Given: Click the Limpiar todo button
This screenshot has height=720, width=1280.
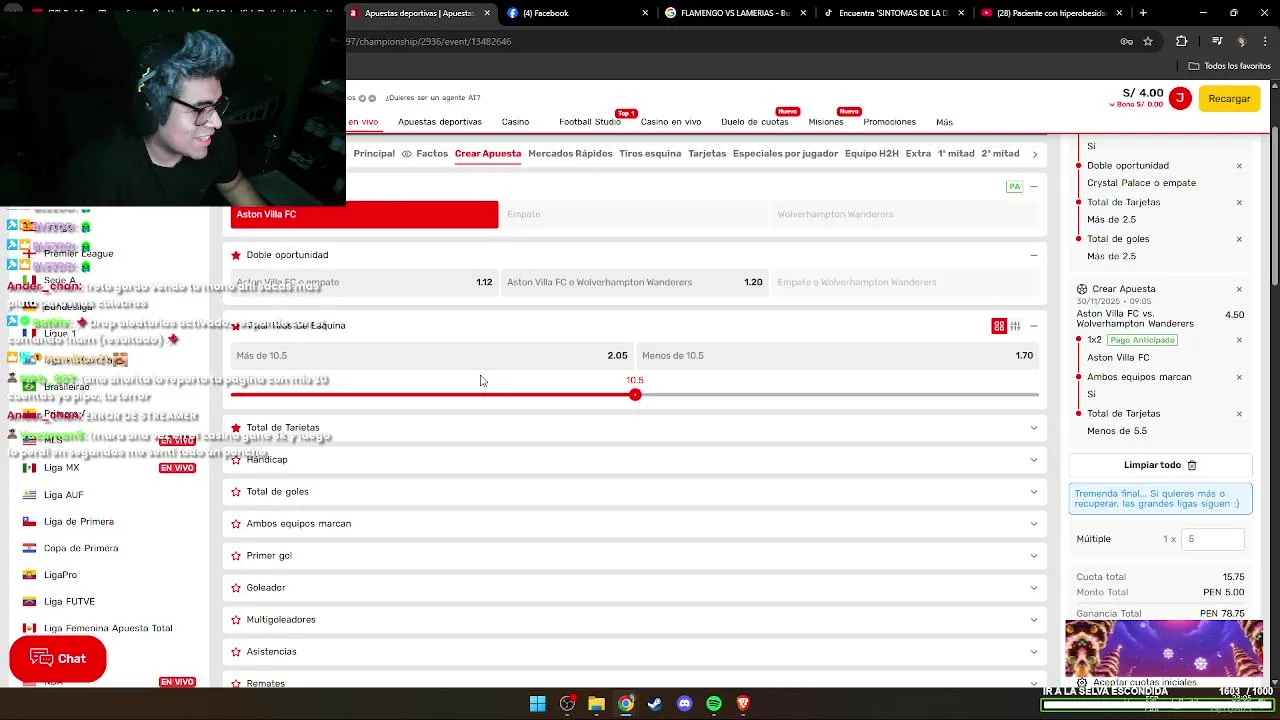Looking at the screenshot, I should click(x=1160, y=465).
